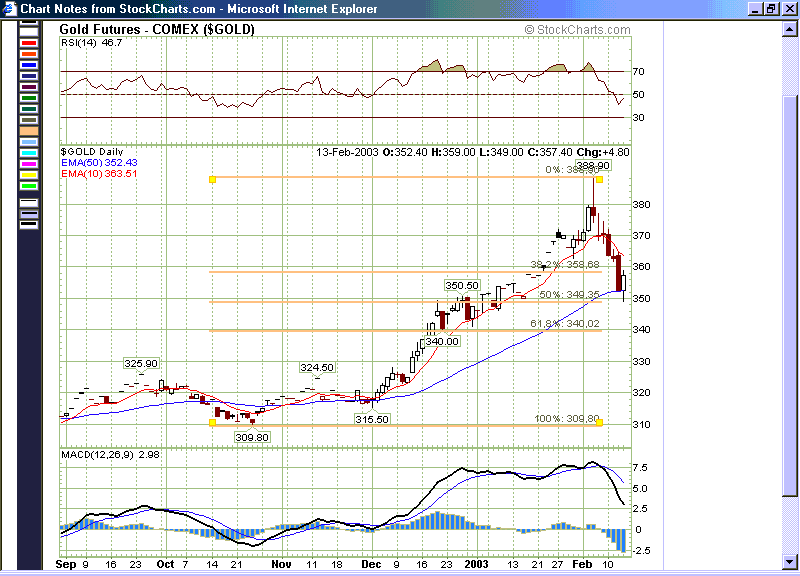Screen dimensions: 800x576
Task: Pick the bright red color swatch
Action: click(29, 43)
